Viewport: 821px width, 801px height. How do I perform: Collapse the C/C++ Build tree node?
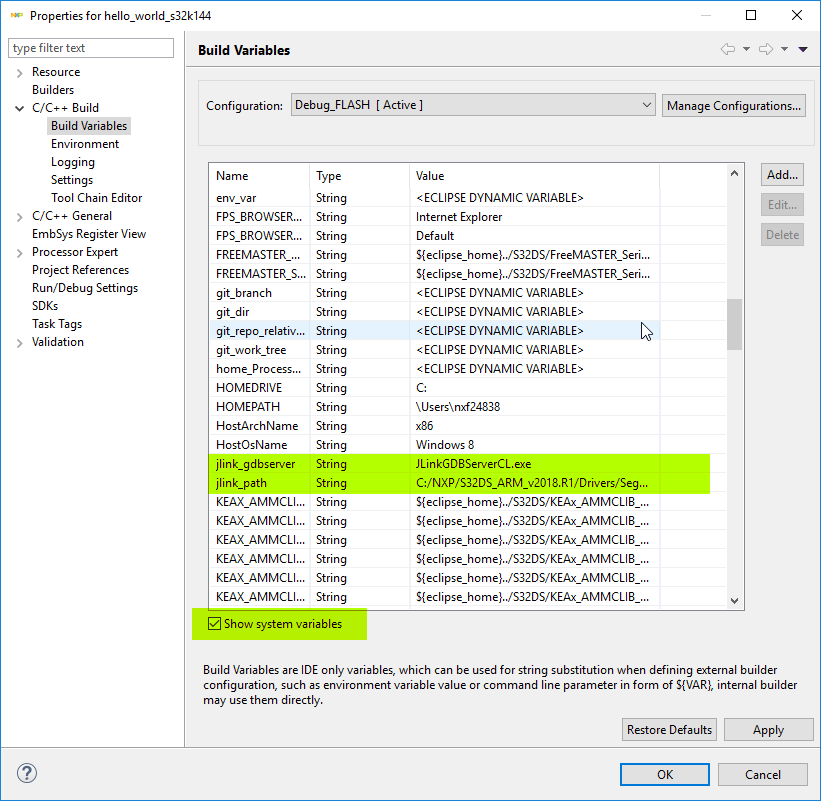(x=19, y=108)
